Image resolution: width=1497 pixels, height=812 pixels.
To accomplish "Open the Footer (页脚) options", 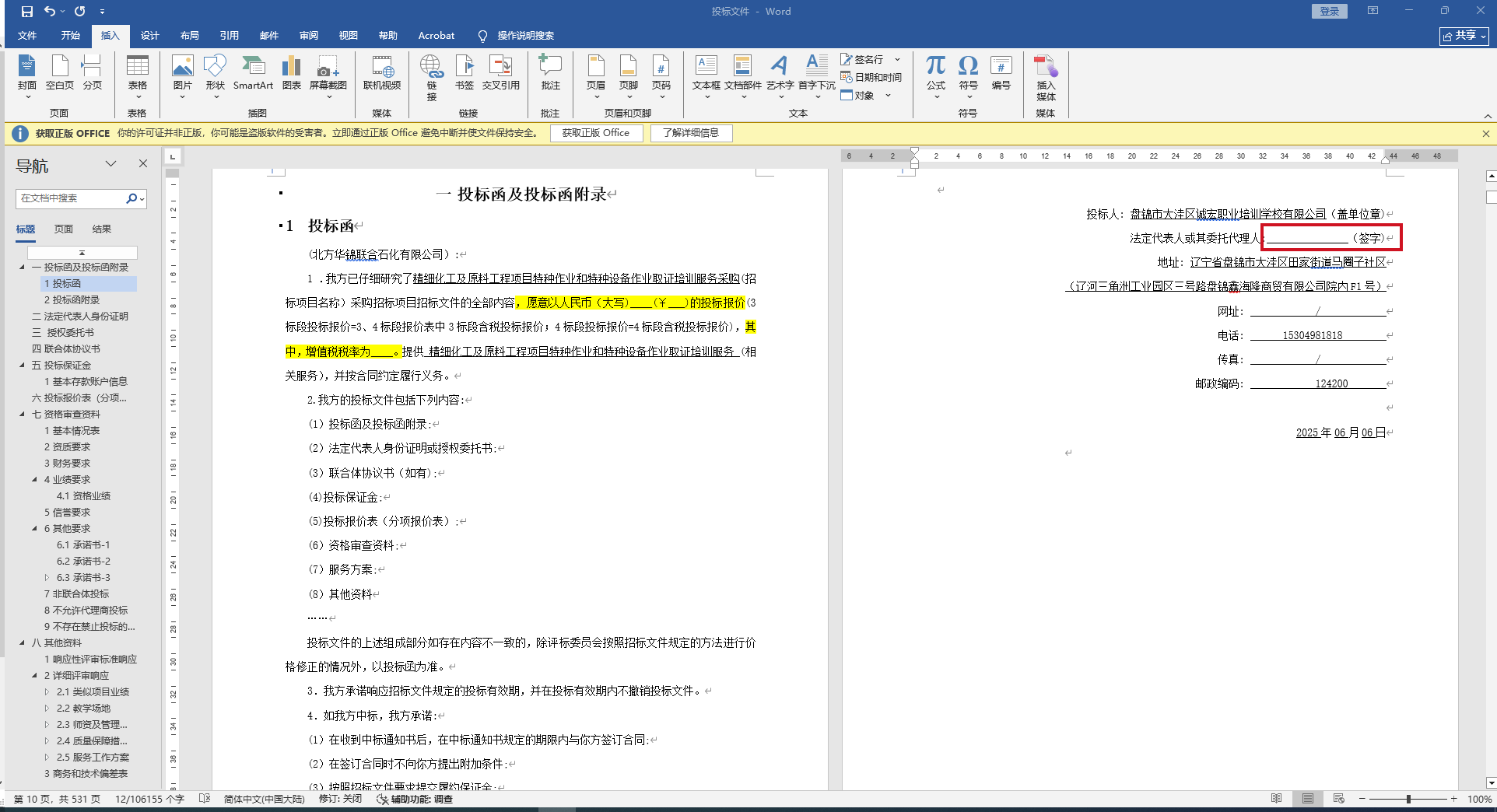I will click(628, 76).
